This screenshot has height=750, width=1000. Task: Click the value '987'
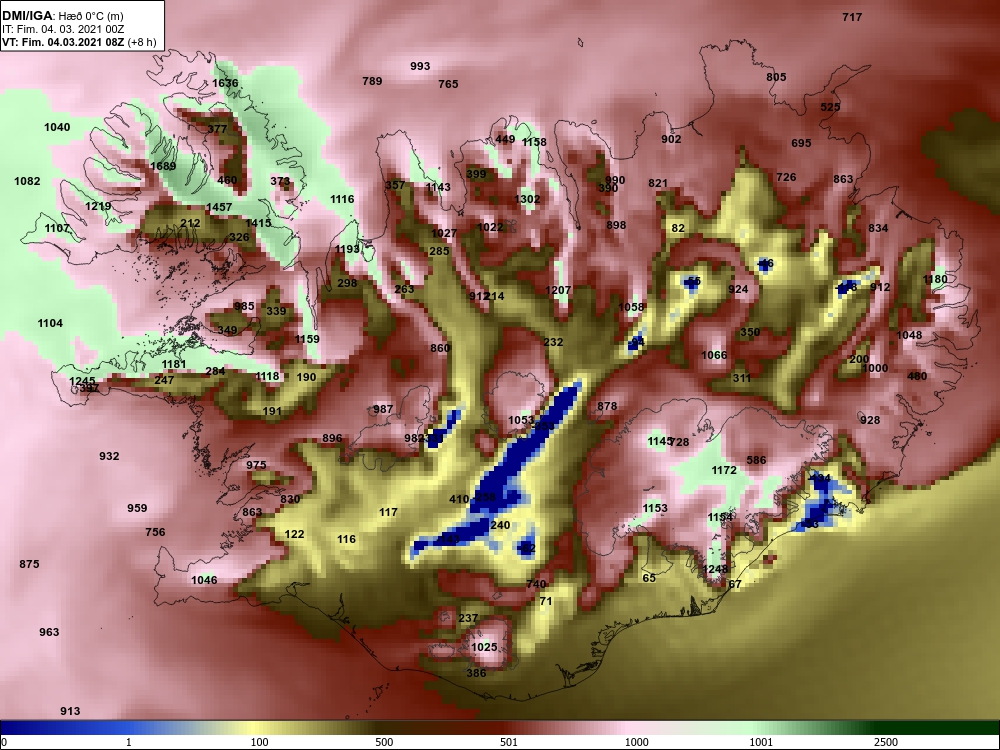click(x=383, y=409)
